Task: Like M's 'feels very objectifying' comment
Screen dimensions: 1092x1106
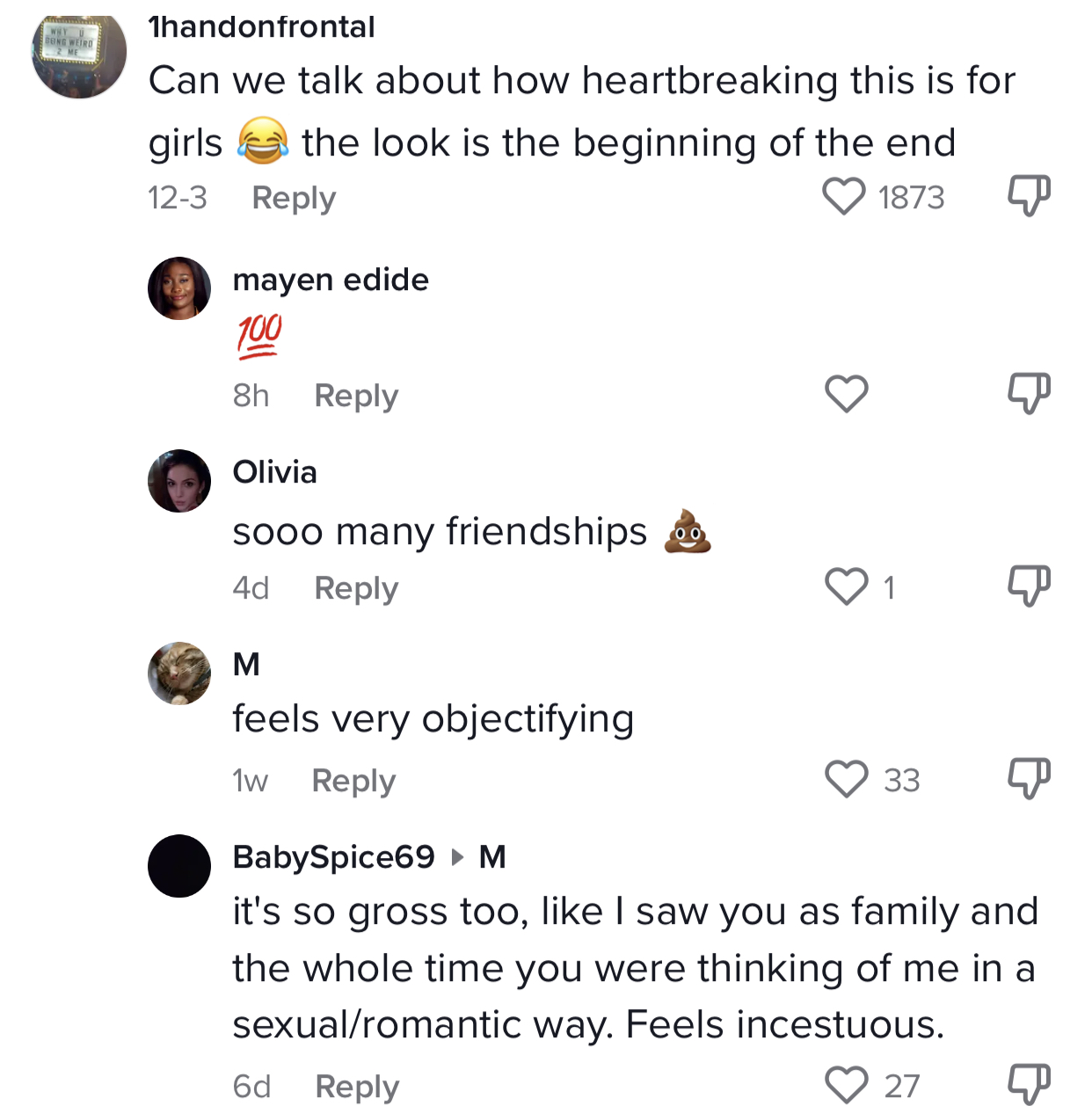Action: click(847, 779)
